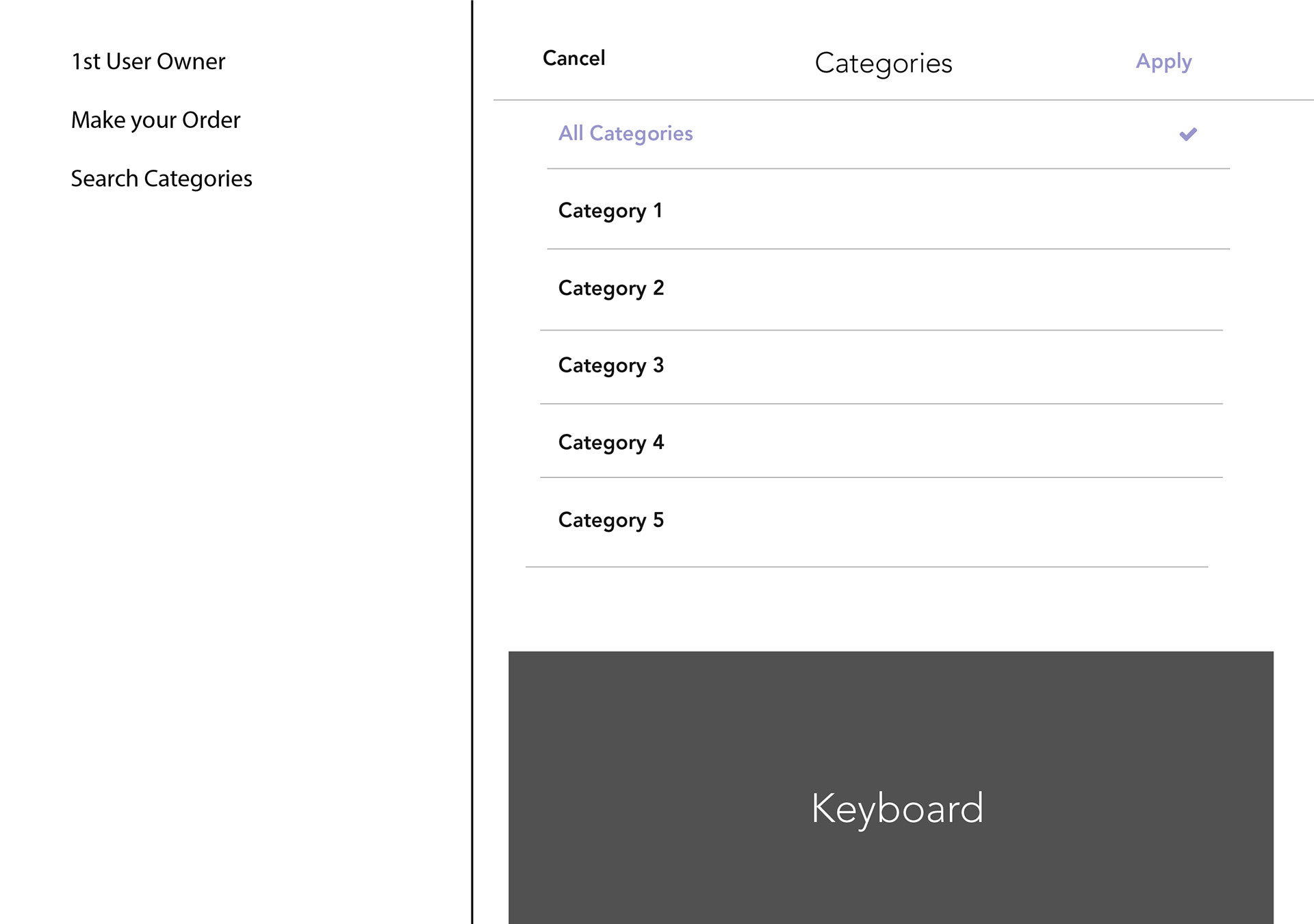This screenshot has width=1314, height=924.
Task: Apply the chosen categories
Action: tap(1163, 62)
